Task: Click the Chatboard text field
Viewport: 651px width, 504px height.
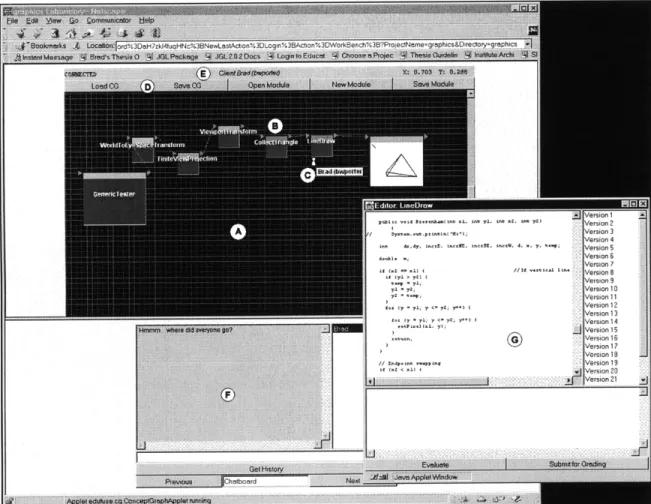Action: click(266, 481)
